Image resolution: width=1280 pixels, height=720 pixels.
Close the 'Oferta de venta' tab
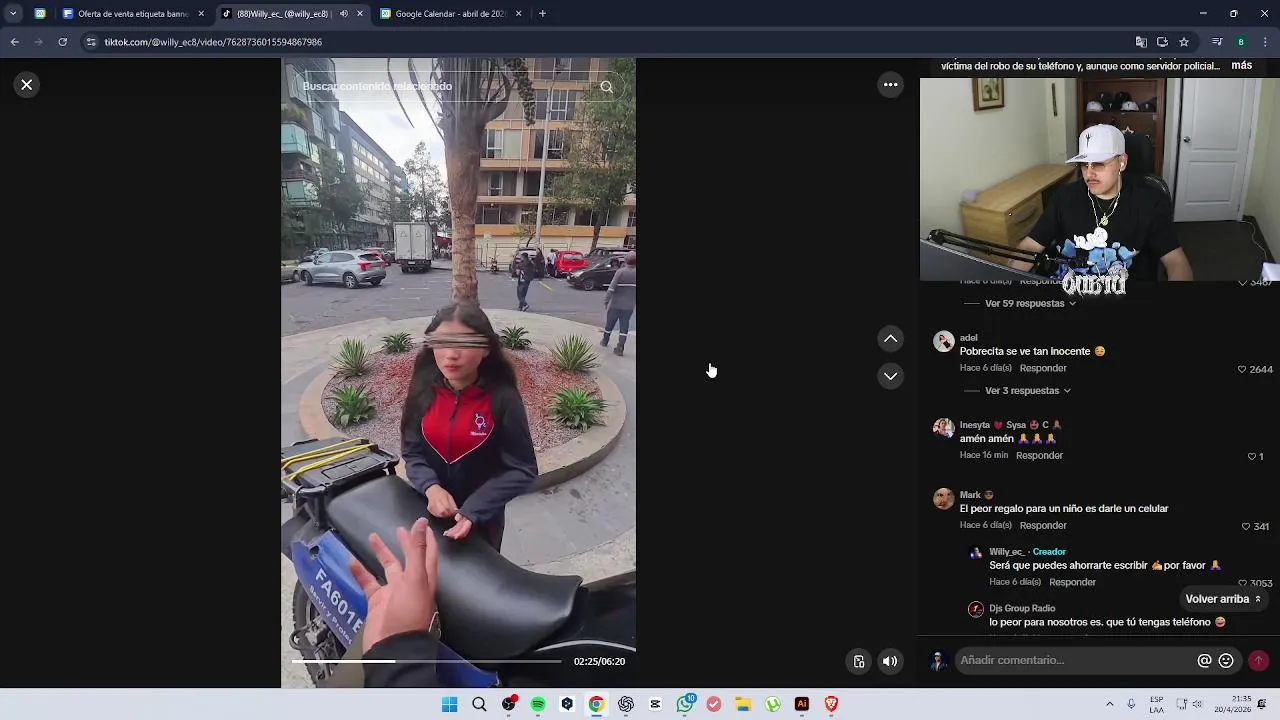pos(201,14)
